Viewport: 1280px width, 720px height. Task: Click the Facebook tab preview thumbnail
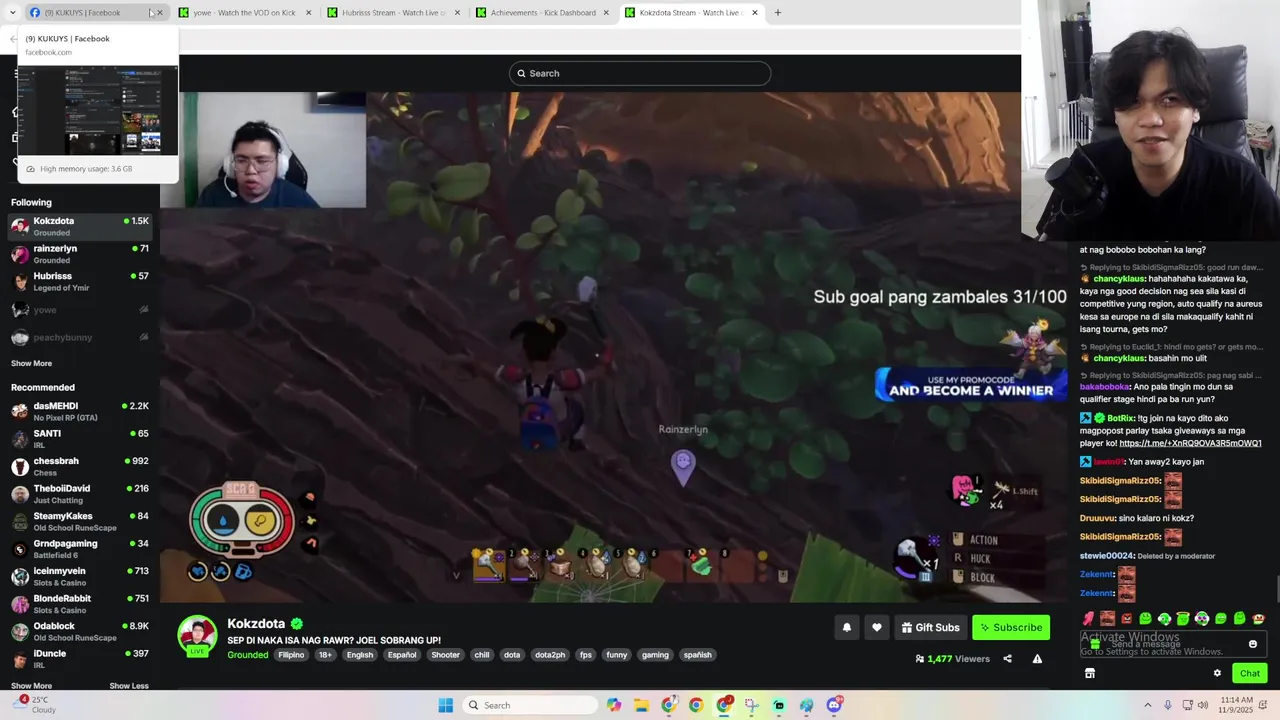click(x=98, y=111)
